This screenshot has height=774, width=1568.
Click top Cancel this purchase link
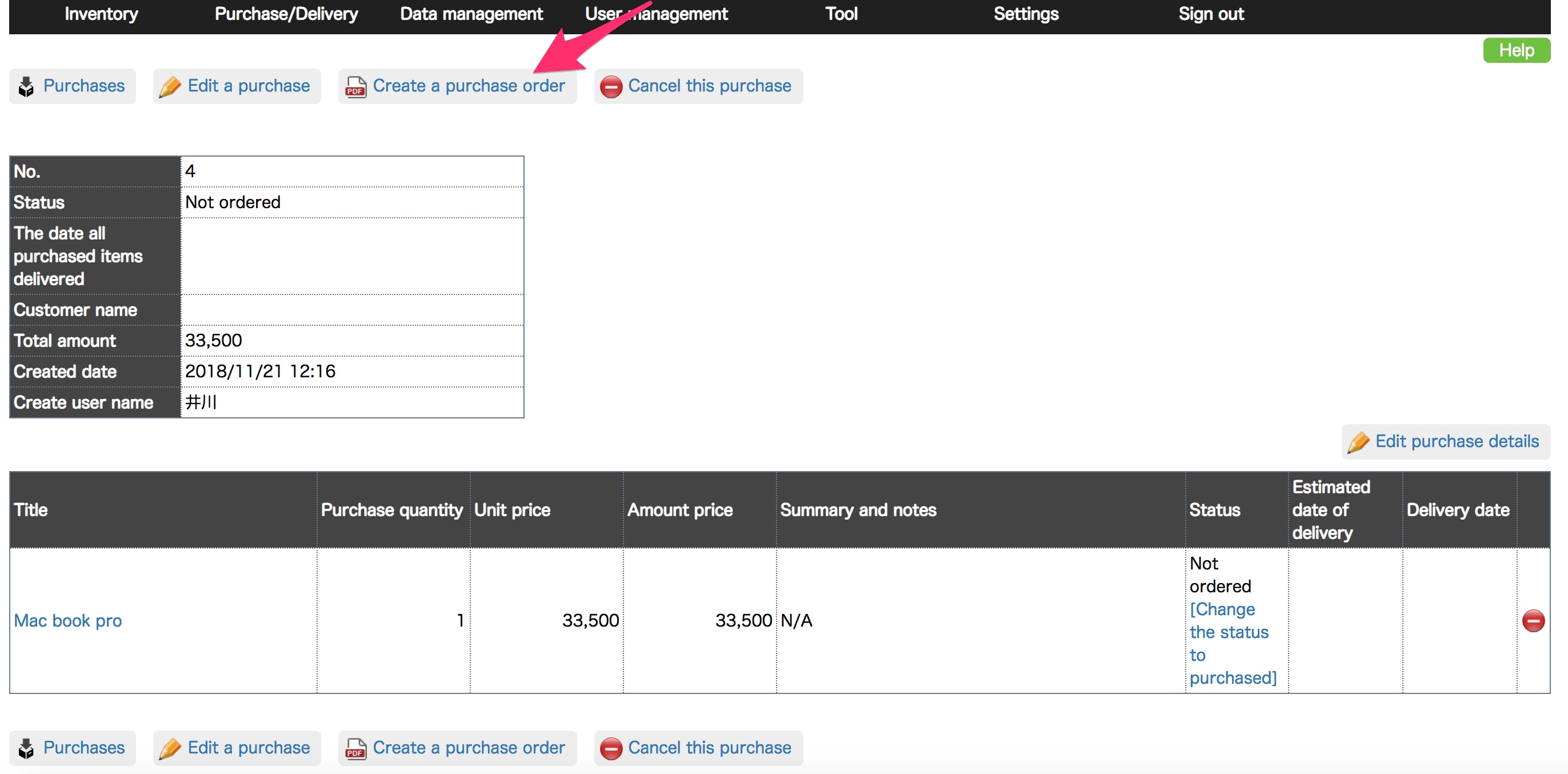click(x=709, y=86)
